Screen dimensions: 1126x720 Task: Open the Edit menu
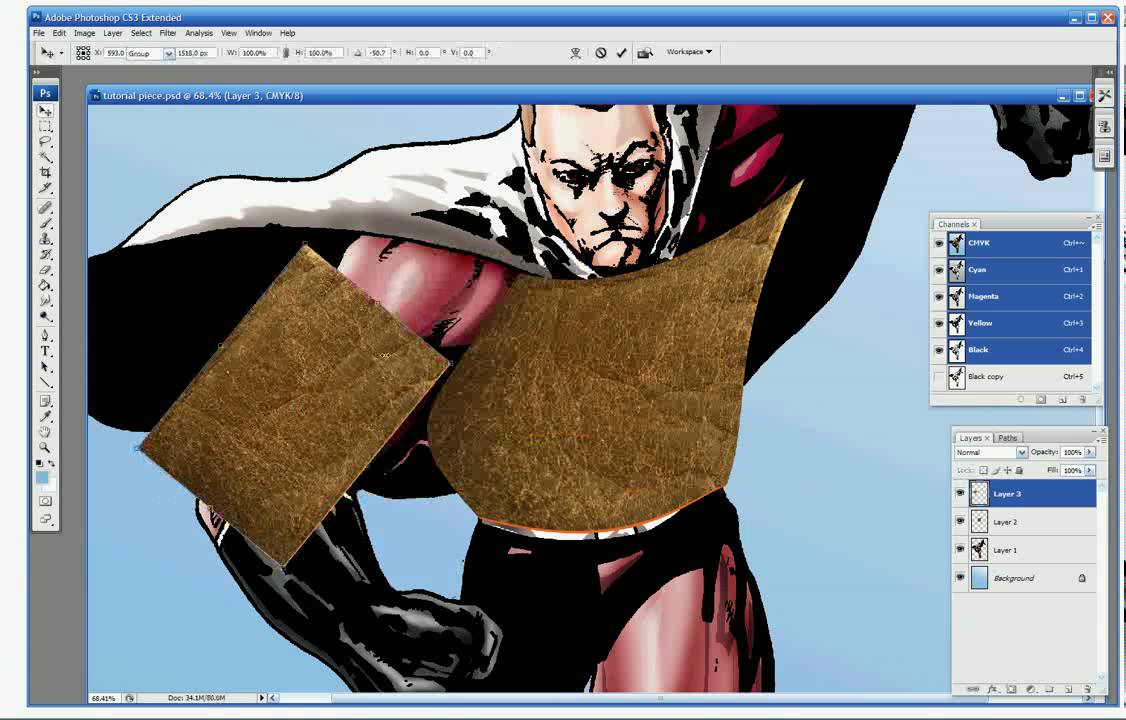click(60, 33)
